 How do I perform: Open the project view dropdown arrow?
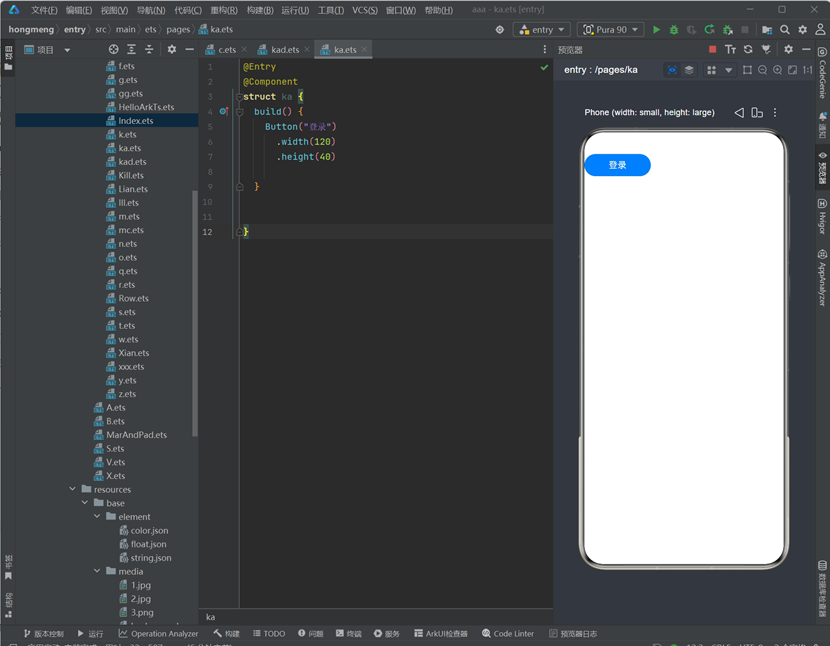click(x=67, y=50)
